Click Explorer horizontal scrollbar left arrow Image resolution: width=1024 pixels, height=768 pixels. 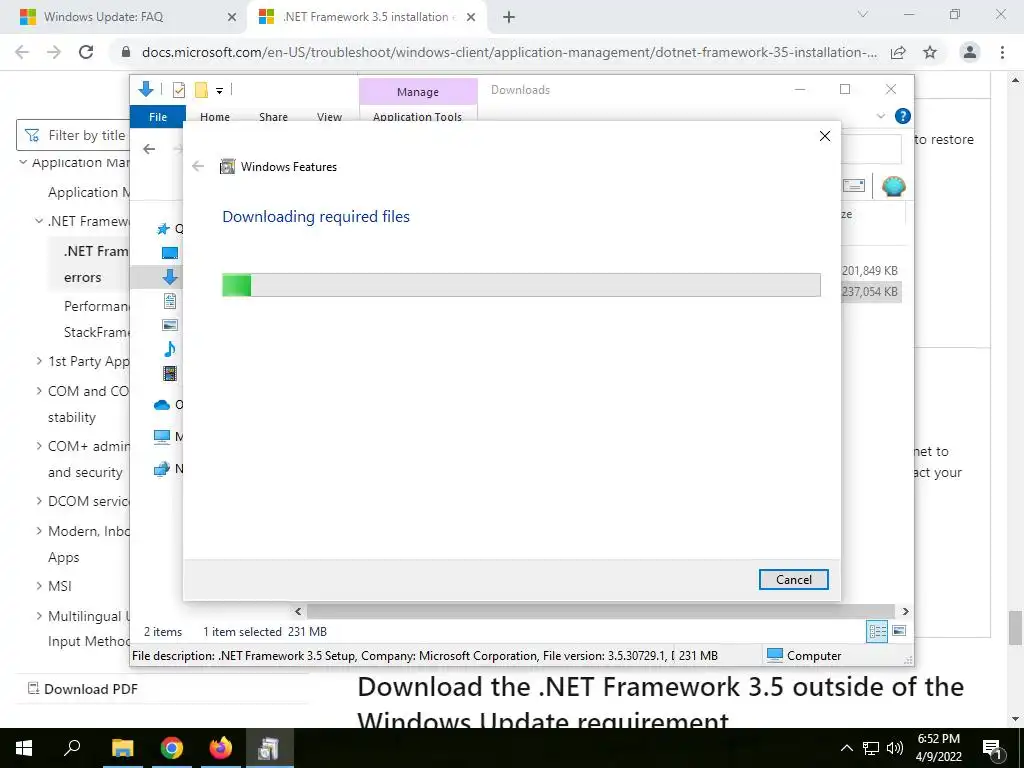point(298,611)
